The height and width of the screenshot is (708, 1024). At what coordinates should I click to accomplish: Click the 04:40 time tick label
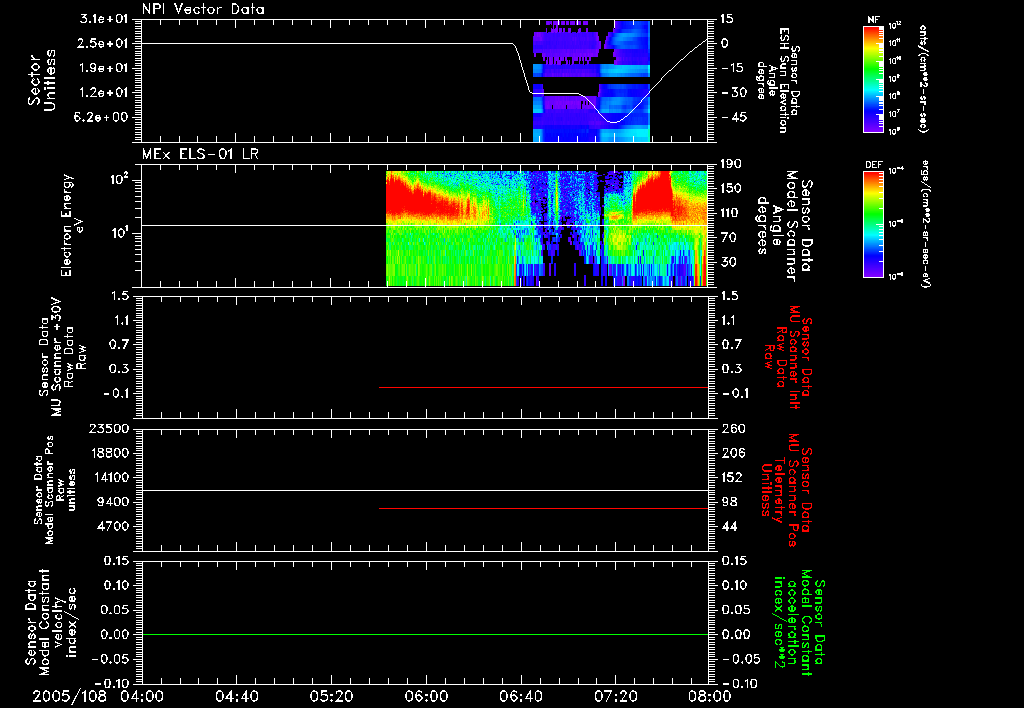(236, 697)
